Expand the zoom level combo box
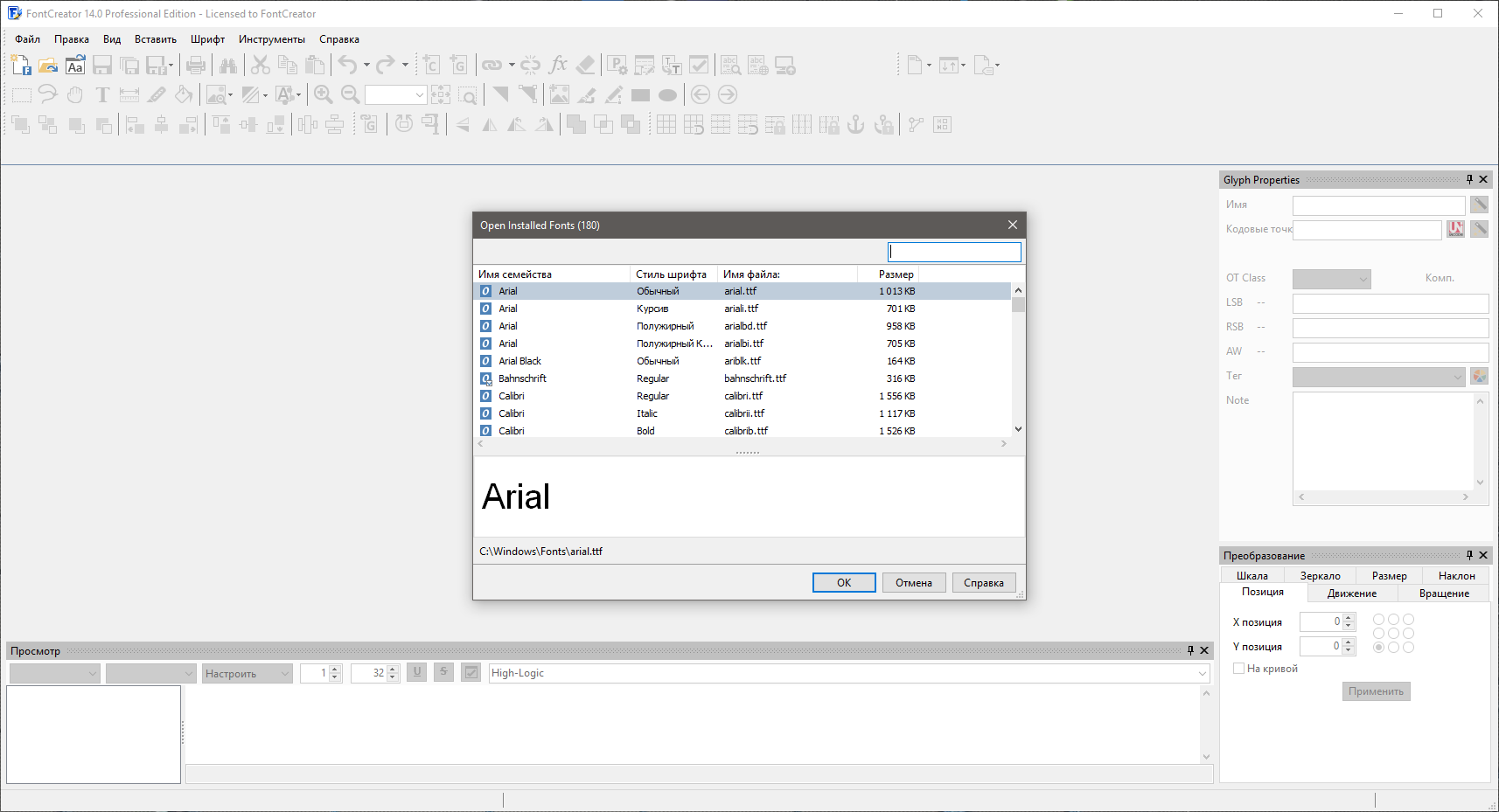The height and width of the screenshot is (812, 1499). (420, 95)
